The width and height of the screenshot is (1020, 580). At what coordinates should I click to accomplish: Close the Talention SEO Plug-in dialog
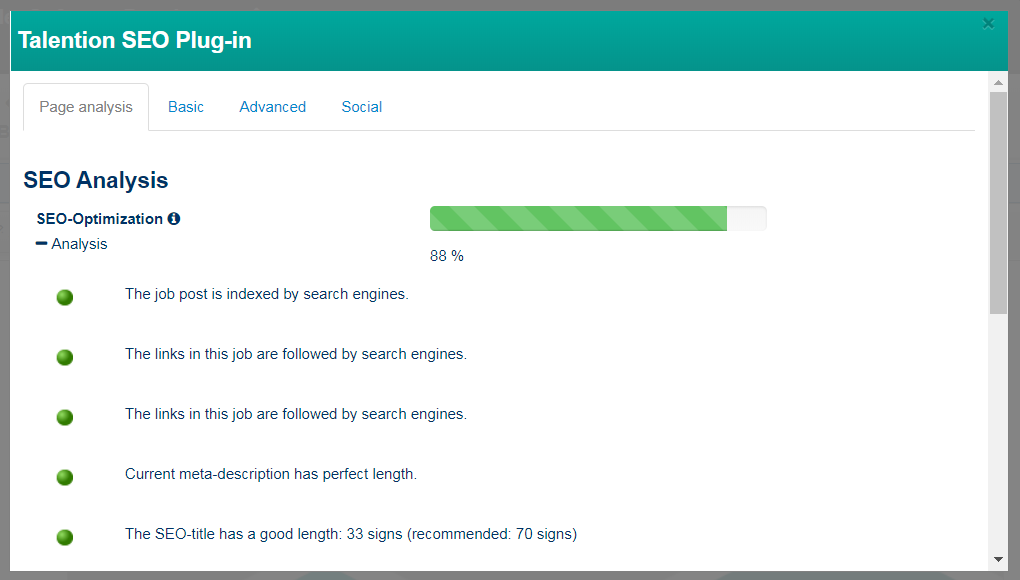click(x=988, y=24)
